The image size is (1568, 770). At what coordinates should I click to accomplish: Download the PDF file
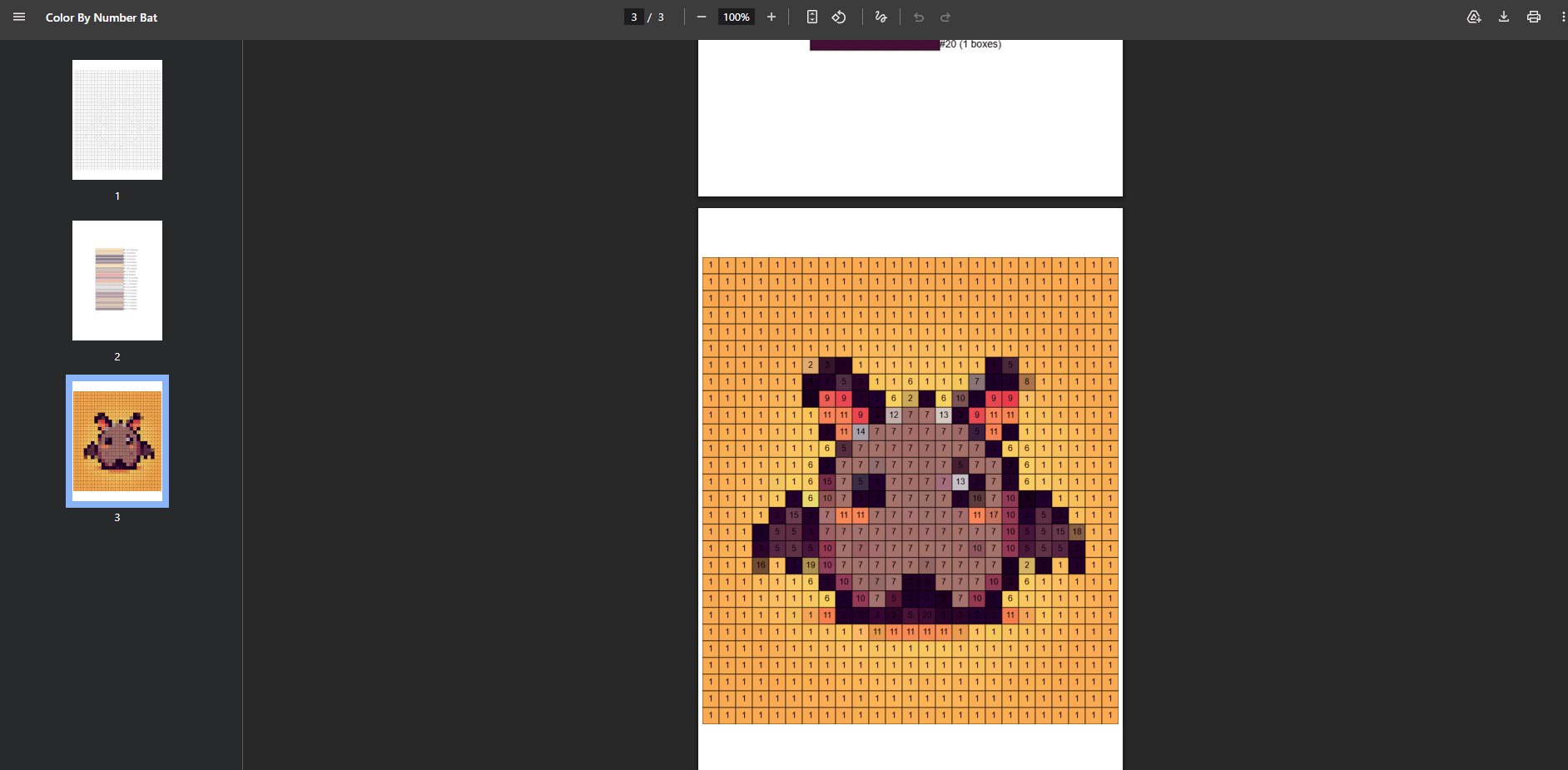pyautogui.click(x=1504, y=17)
